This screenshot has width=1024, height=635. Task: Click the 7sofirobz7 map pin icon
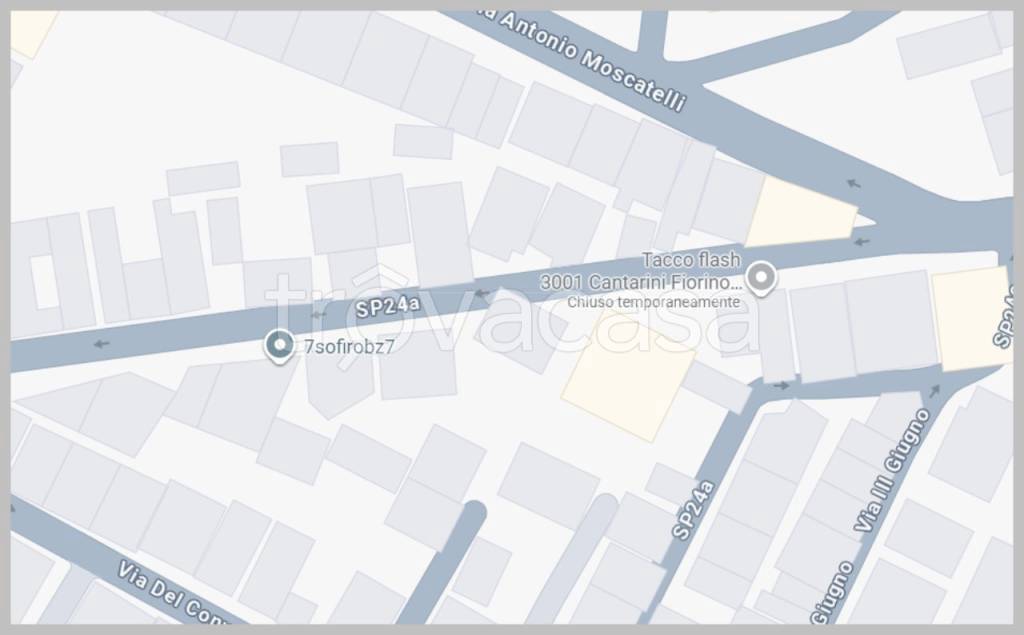click(280, 346)
